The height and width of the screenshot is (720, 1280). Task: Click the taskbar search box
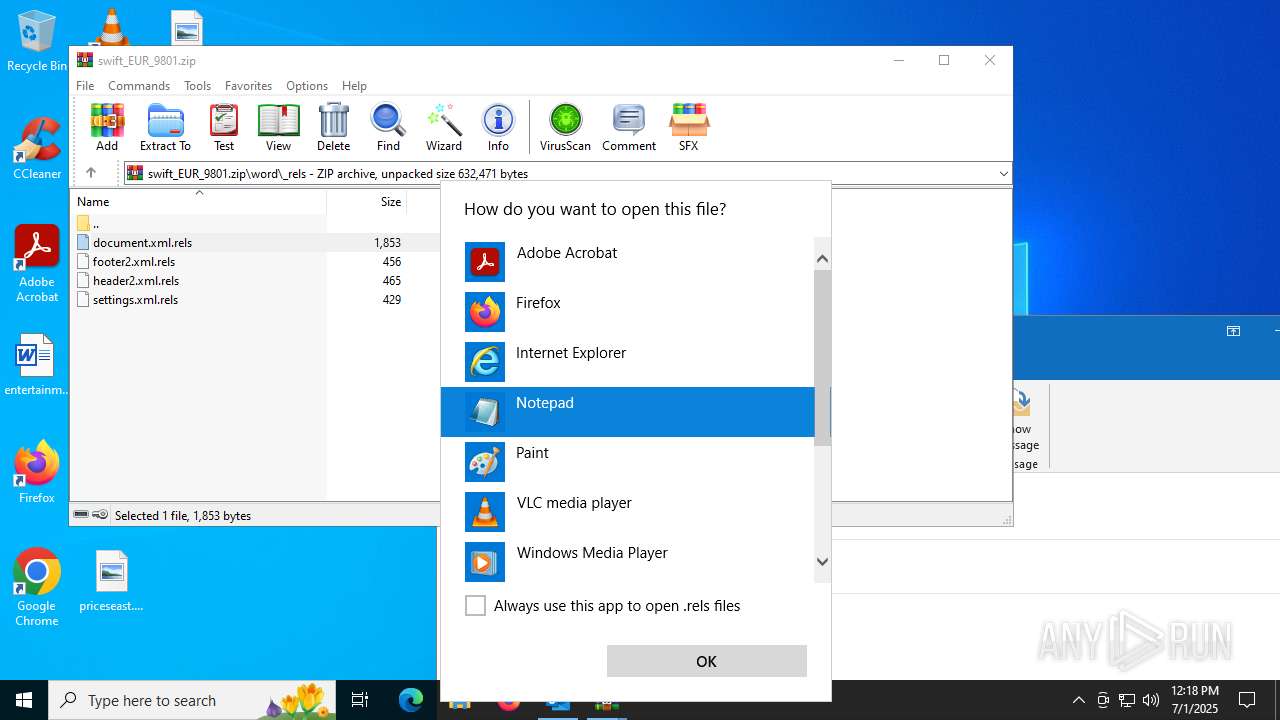click(x=192, y=700)
